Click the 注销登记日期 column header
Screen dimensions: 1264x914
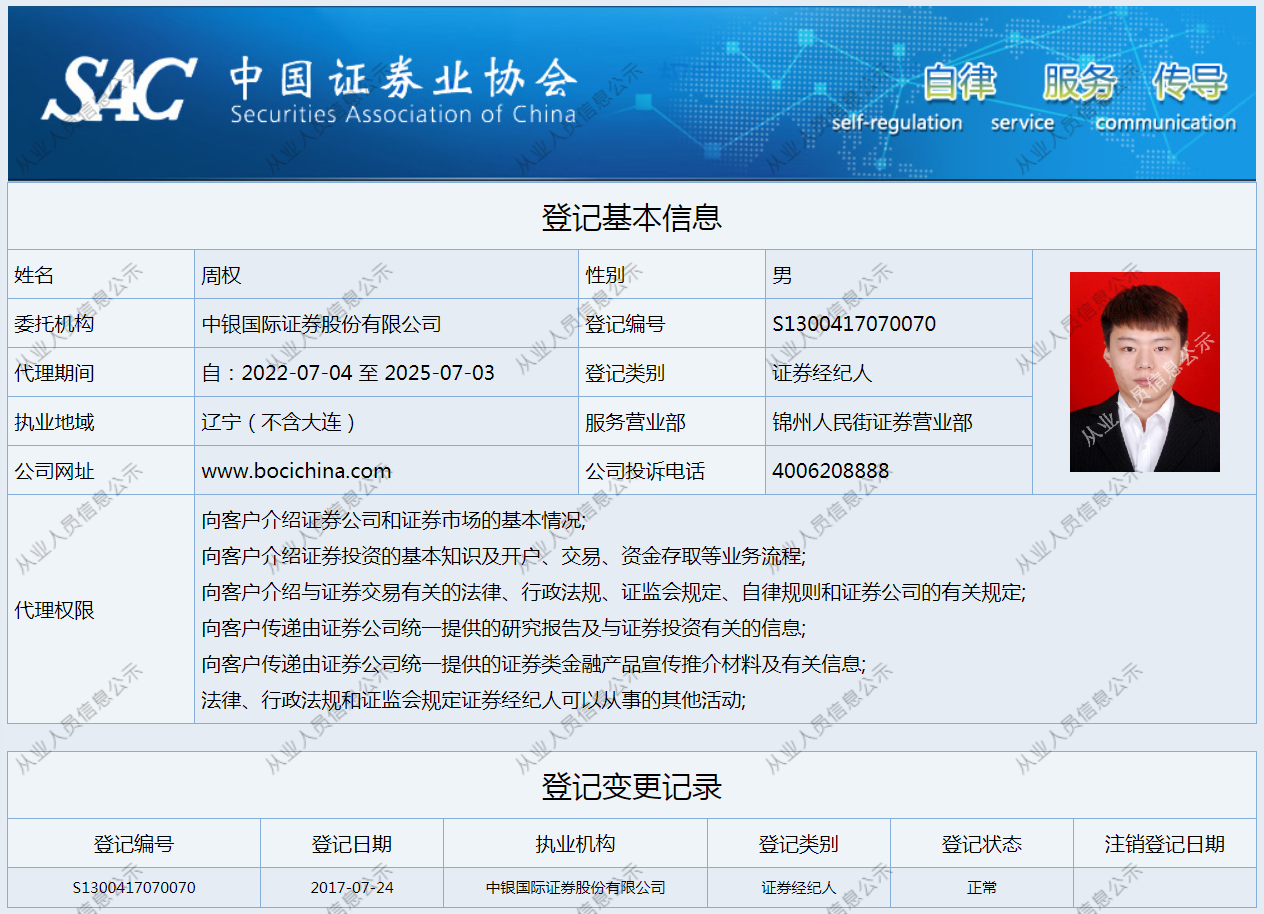pyautogui.click(x=1164, y=844)
